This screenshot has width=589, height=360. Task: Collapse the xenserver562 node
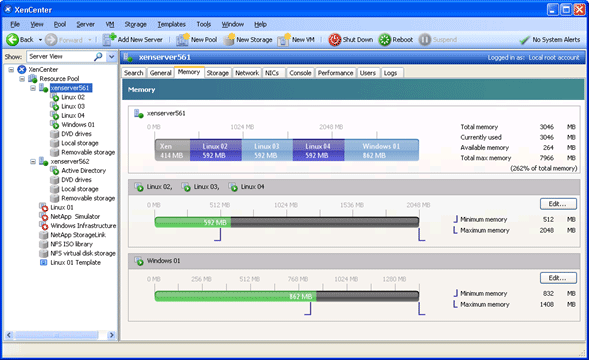(33, 162)
